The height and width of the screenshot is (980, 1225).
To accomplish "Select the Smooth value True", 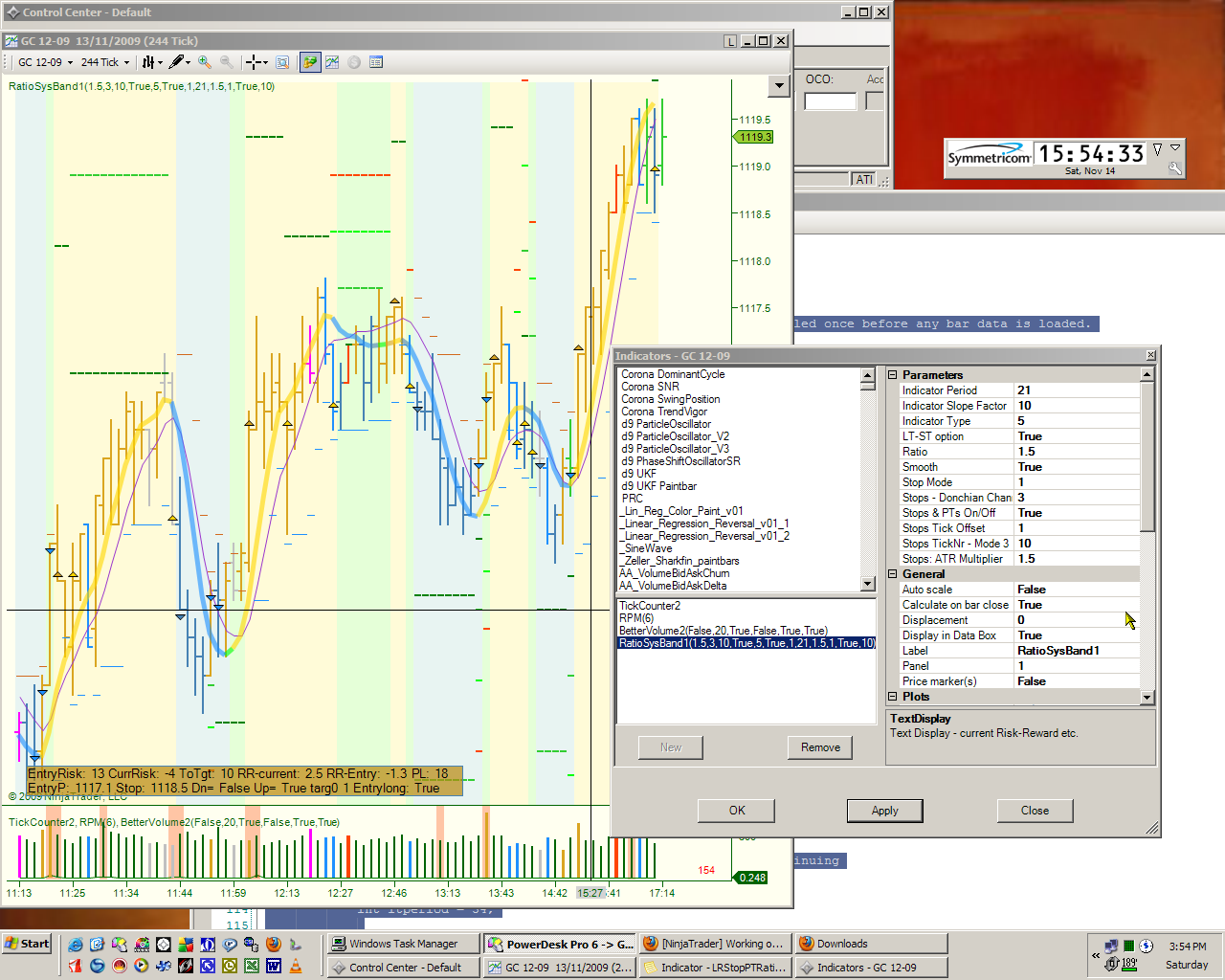I will tap(1077, 467).
